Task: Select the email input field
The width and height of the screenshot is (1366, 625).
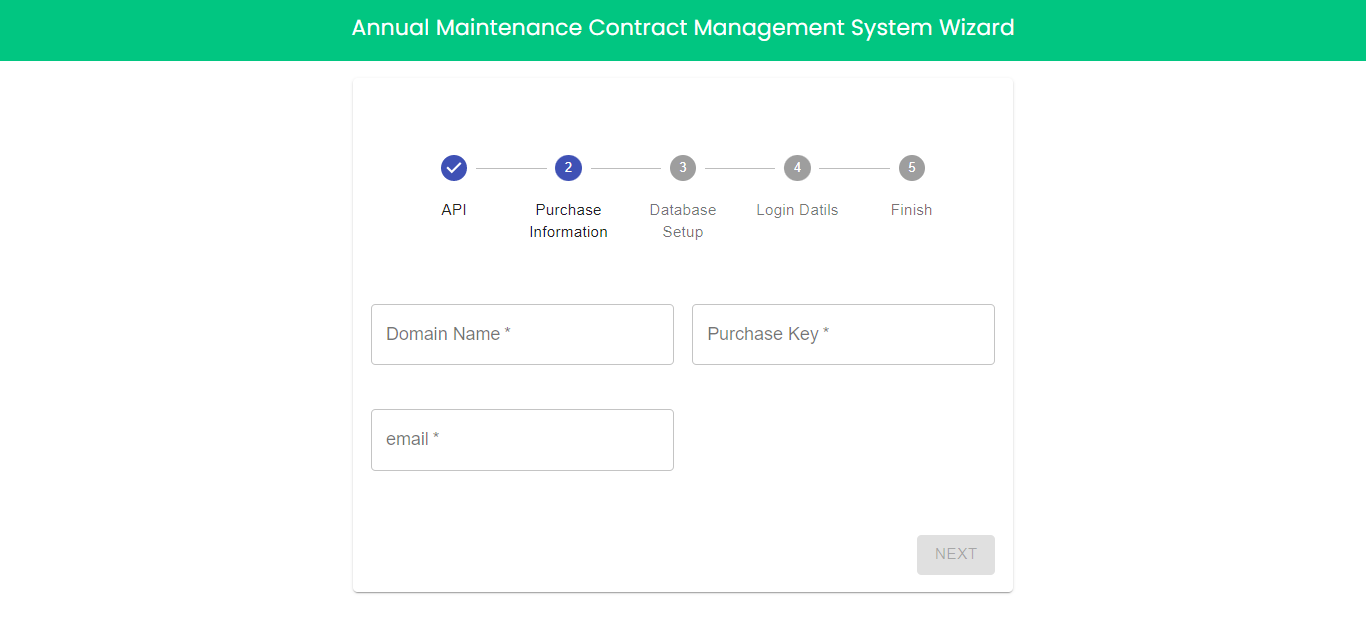Action: (522, 440)
